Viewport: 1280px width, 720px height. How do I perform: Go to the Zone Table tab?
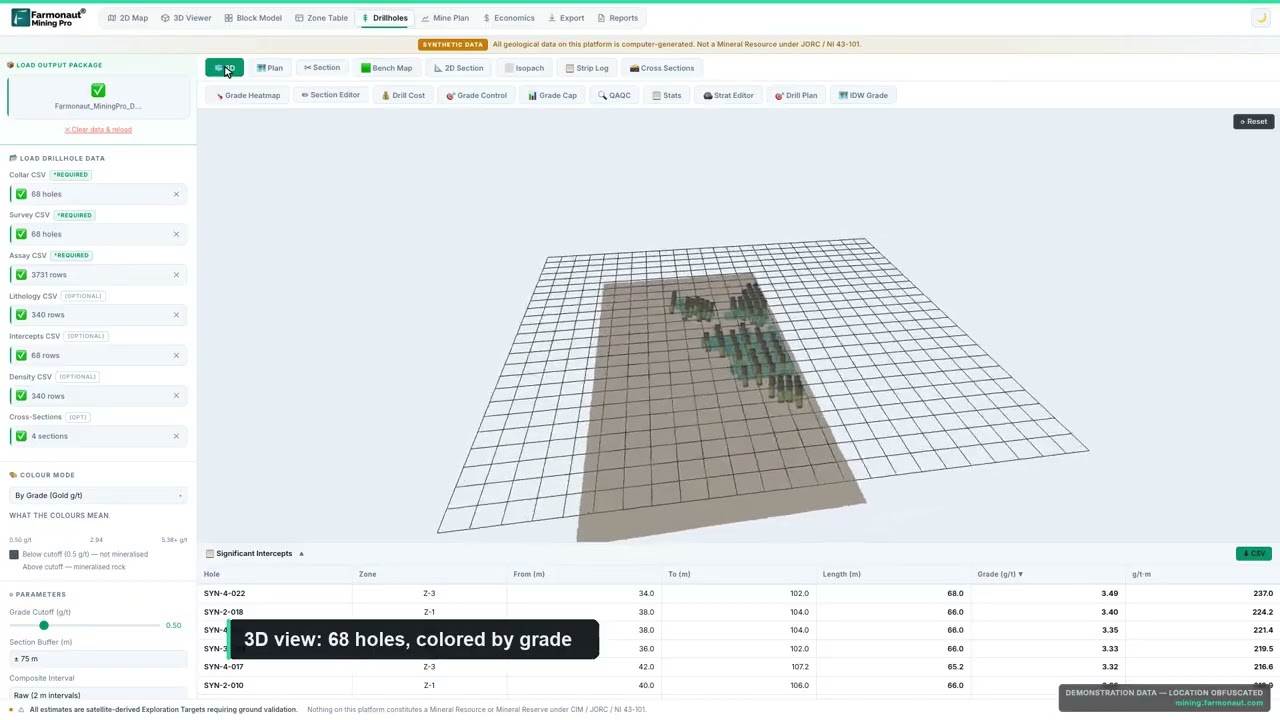[x=321, y=18]
